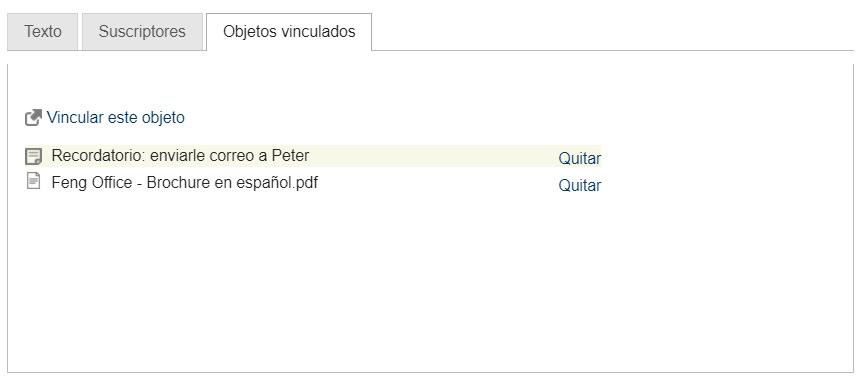Link a new object to this item
This screenshot has width=866, height=379.
click(115, 117)
